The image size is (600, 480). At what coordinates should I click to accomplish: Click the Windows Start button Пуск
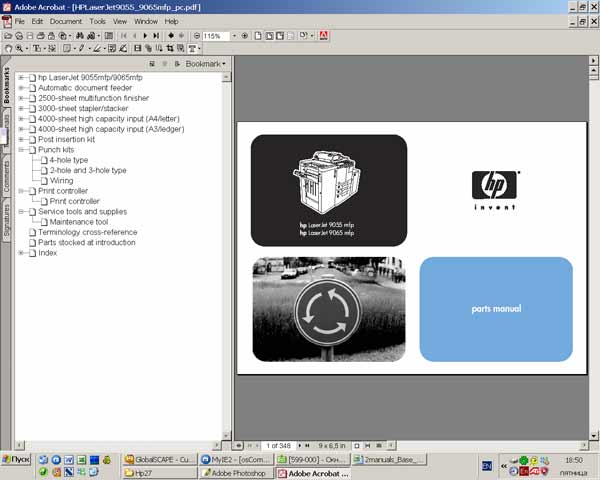(x=16, y=459)
